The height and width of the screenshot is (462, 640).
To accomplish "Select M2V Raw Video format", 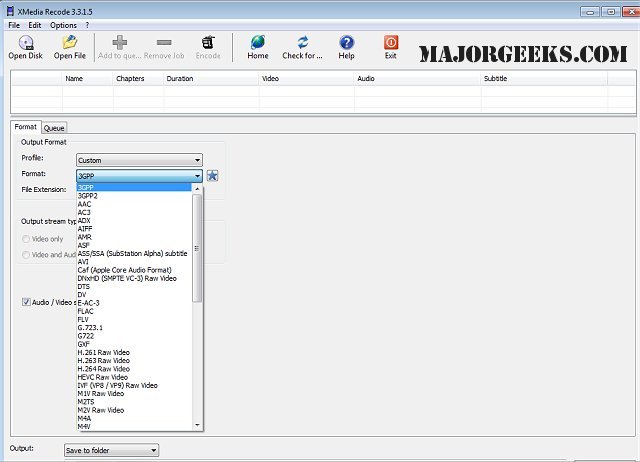I will pyautogui.click(x=134, y=410).
